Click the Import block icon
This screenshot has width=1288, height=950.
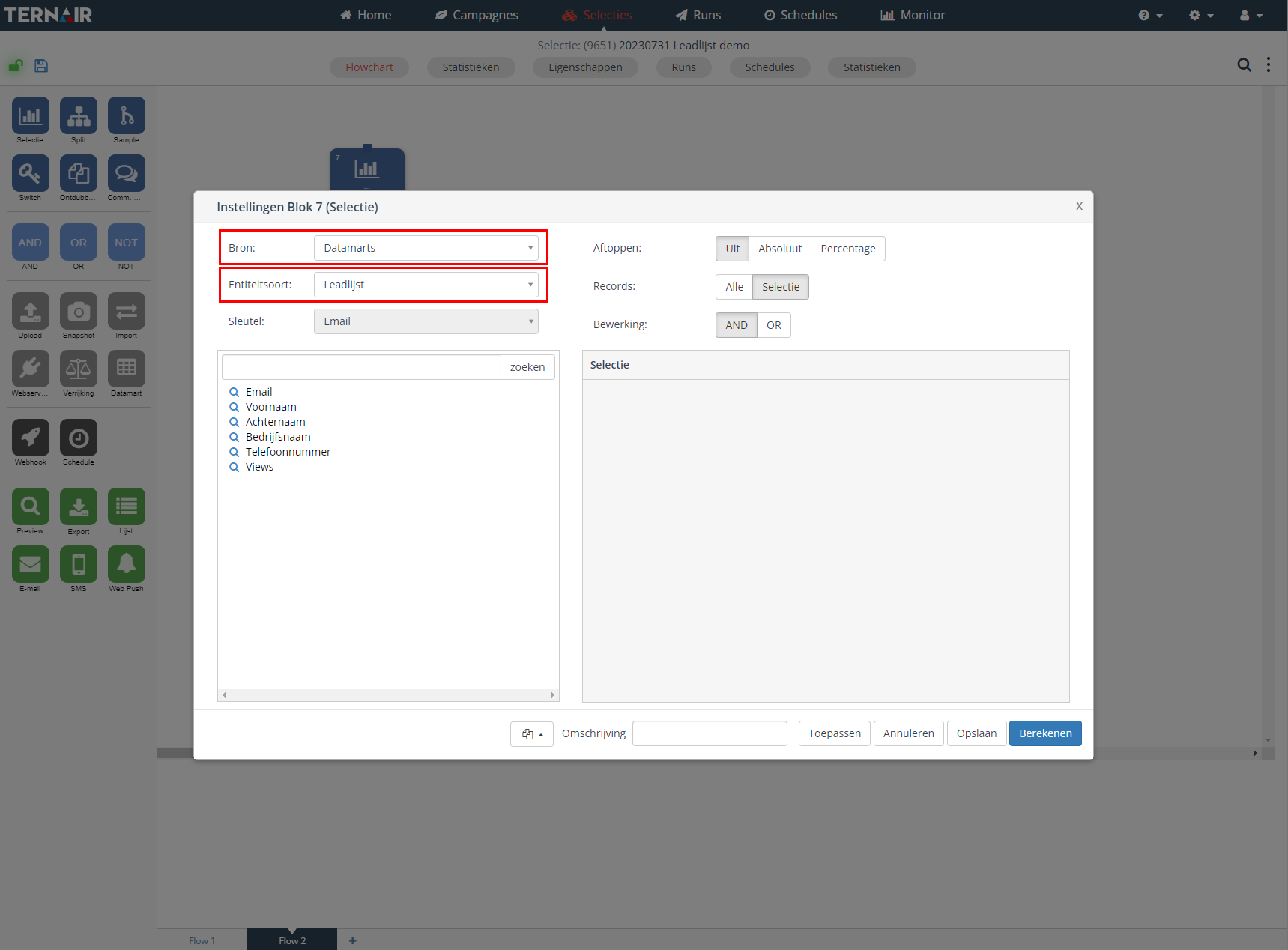tap(127, 311)
